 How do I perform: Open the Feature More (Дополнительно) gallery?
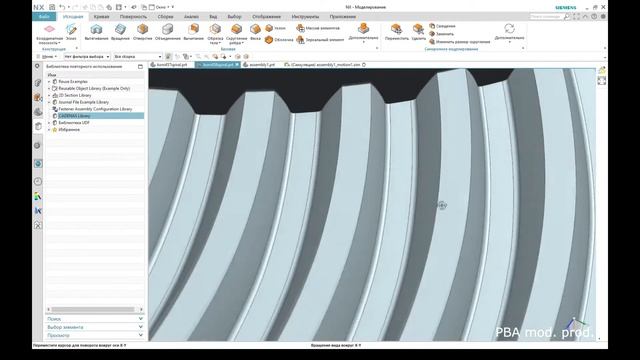pyautogui.click(x=363, y=33)
